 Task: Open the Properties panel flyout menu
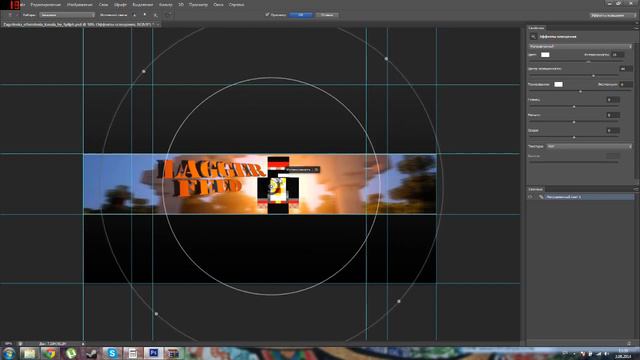636,28
